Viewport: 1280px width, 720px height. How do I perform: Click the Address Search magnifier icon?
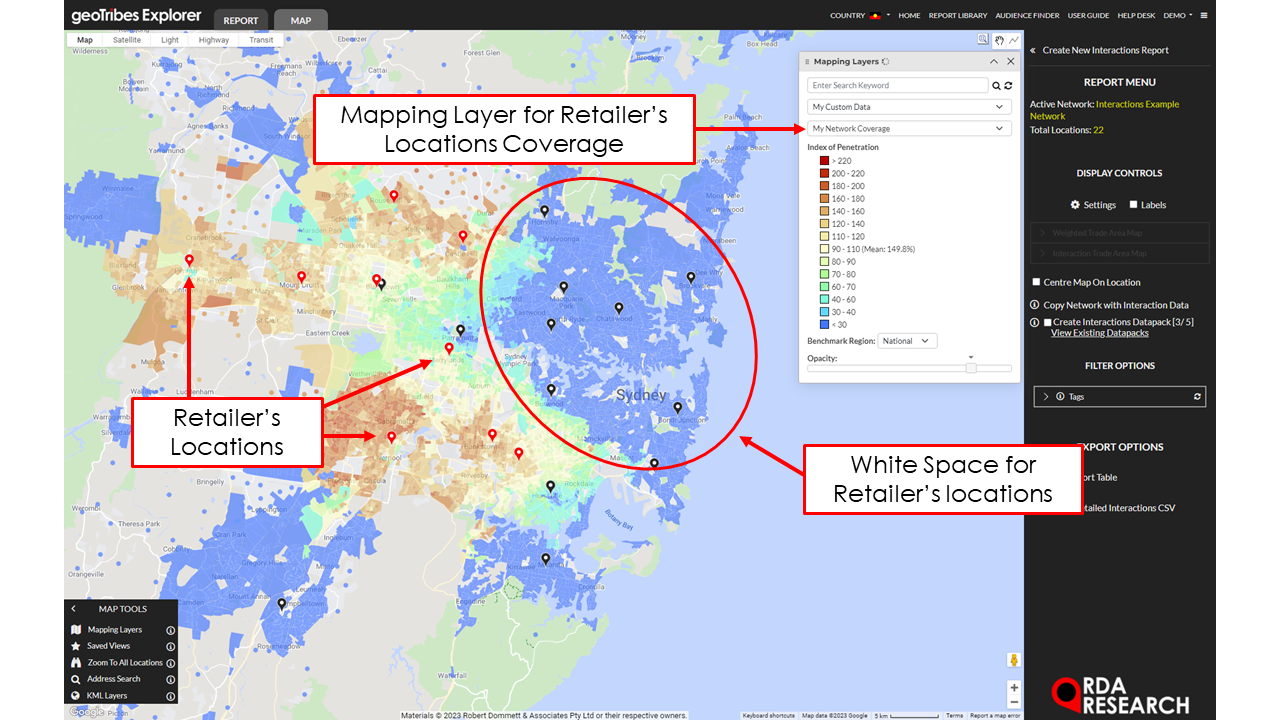coord(76,679)
